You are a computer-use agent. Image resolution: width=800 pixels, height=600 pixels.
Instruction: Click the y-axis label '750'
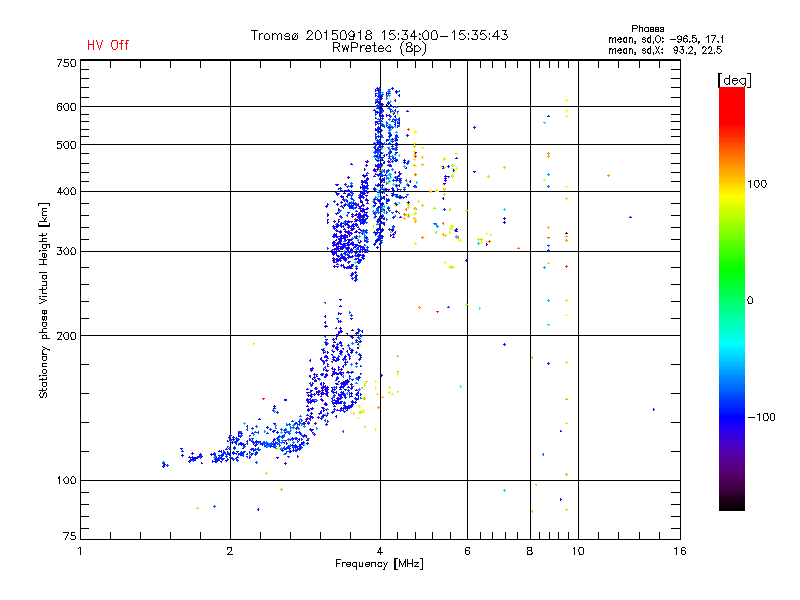(66, 63)
